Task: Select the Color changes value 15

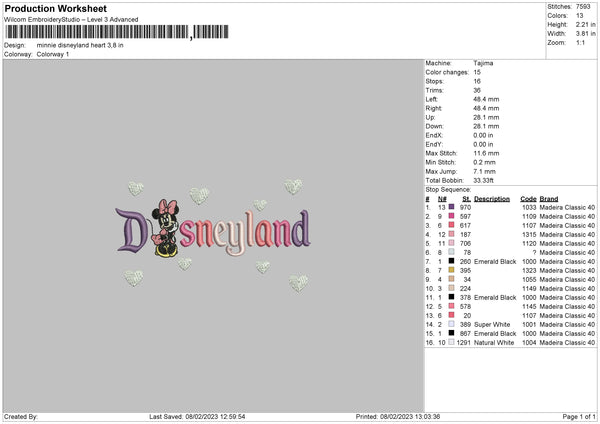Action: coord(477,72)
